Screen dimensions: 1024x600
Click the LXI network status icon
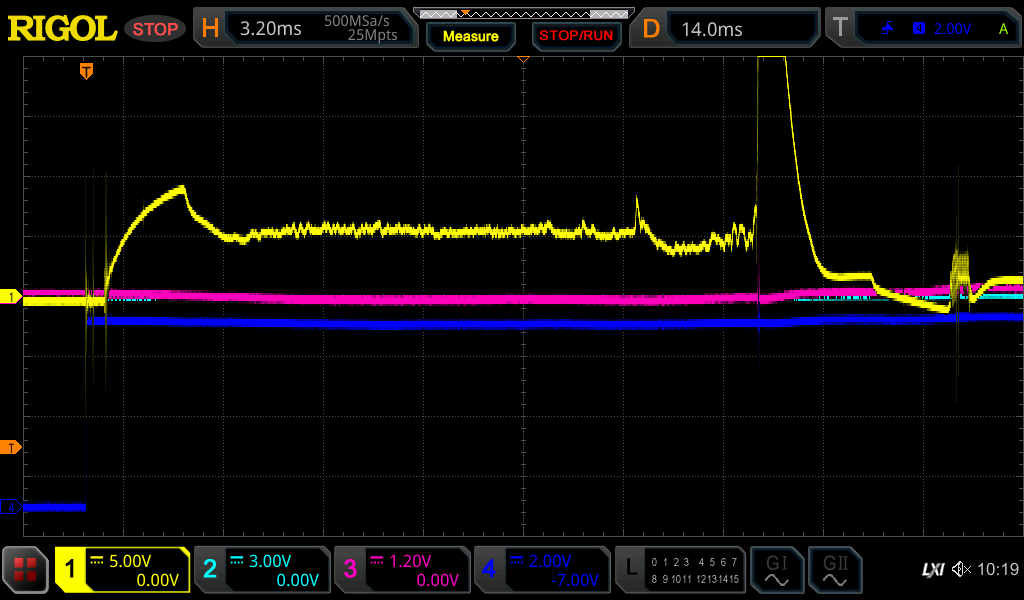(x=932, y=570)
